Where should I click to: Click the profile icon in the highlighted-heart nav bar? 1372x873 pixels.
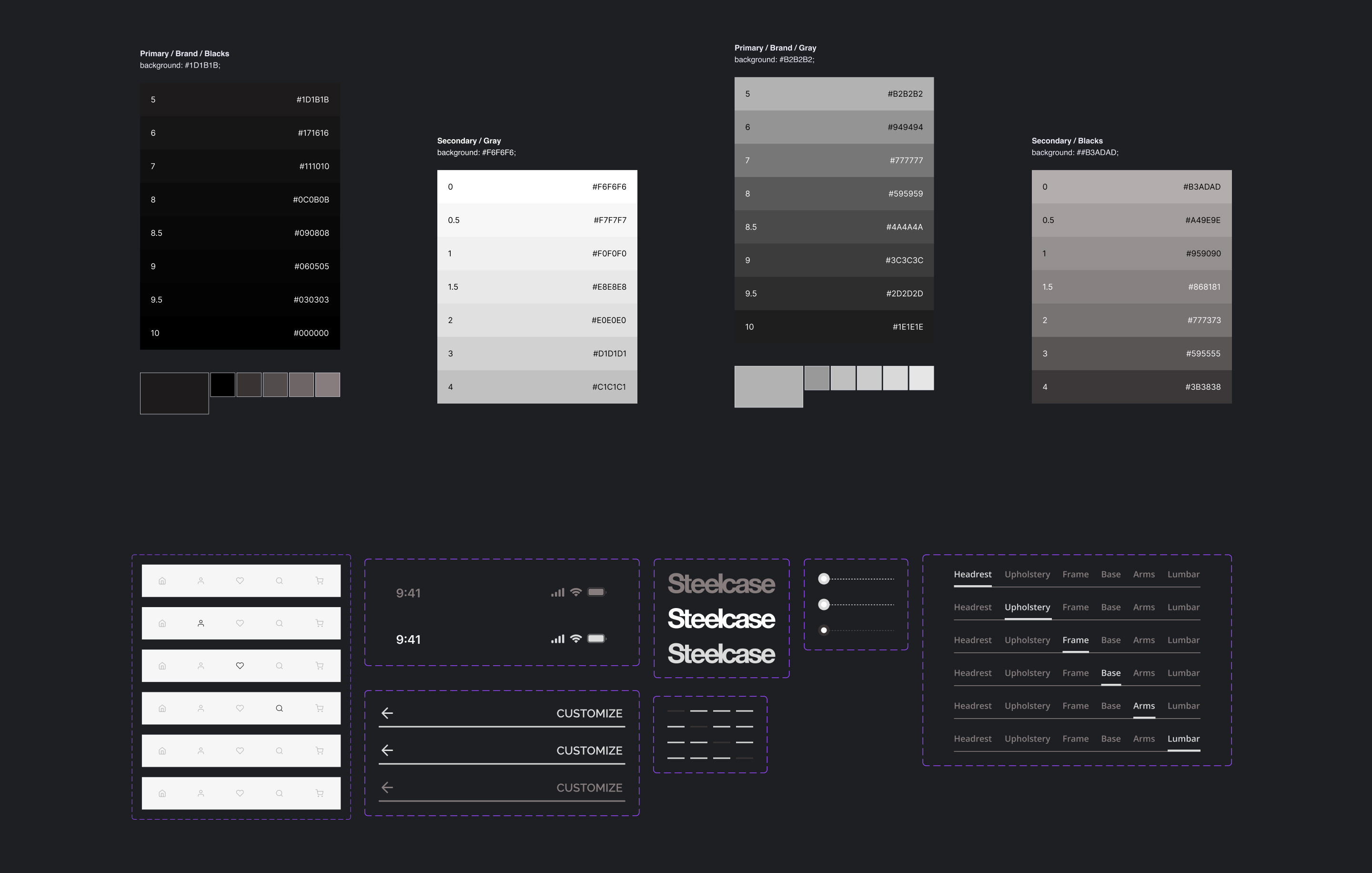click(x=201, y=666)
